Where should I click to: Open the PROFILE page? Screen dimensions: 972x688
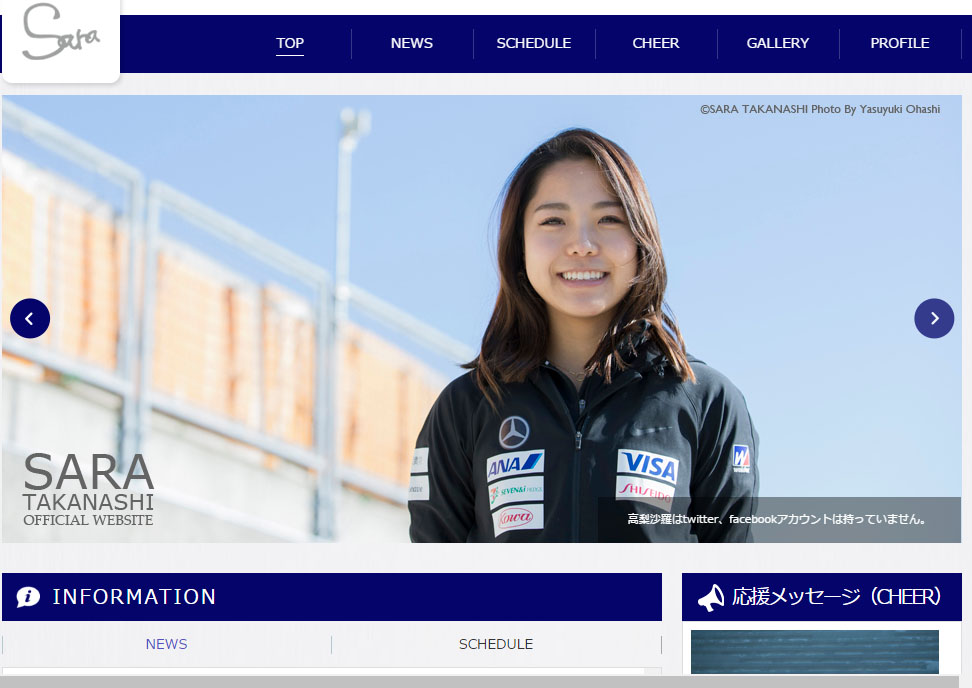tap(899, 43)
